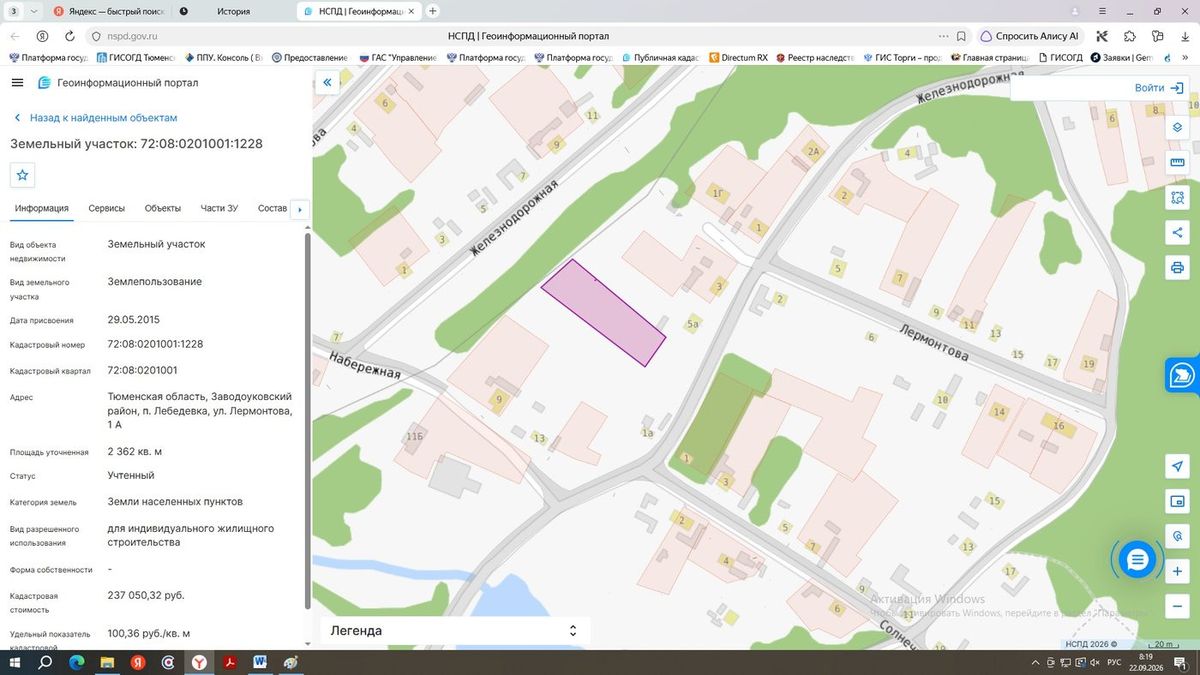Open the hamburger menu of the portal
The image size is (1200, 675).
coord(18,83)
